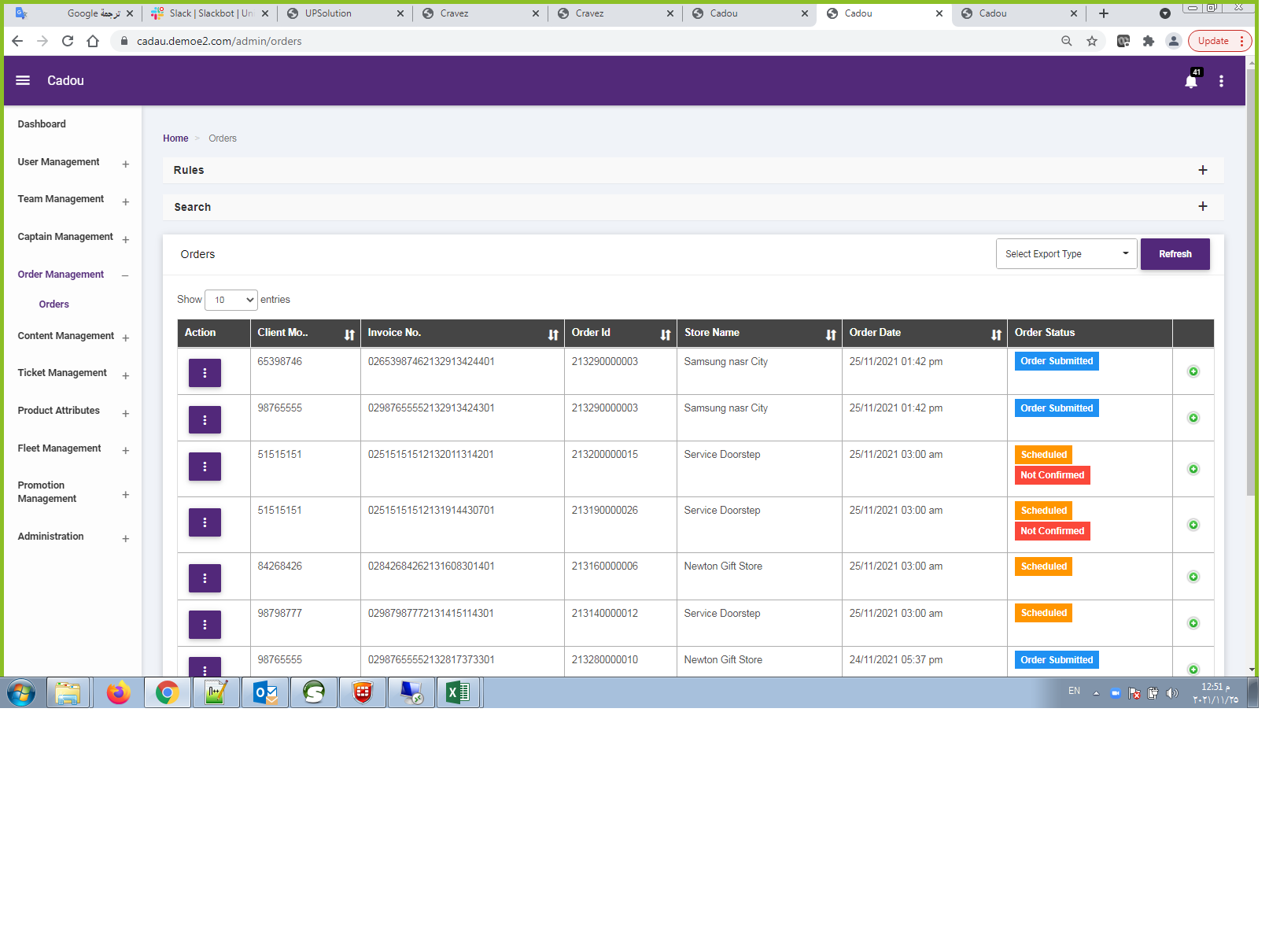This screenshot has height=952, width=1269.
Task: Switch to UPSolution browser tab
Action: click(346, 13)
